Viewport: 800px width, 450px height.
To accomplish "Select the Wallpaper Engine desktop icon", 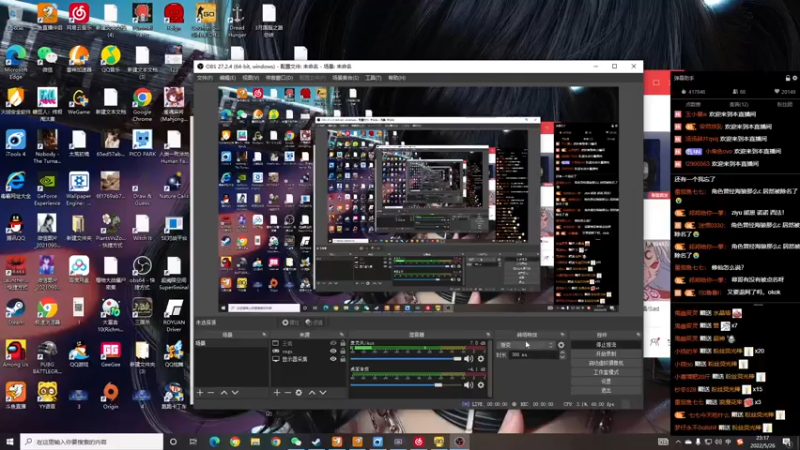I will point(79,189).
